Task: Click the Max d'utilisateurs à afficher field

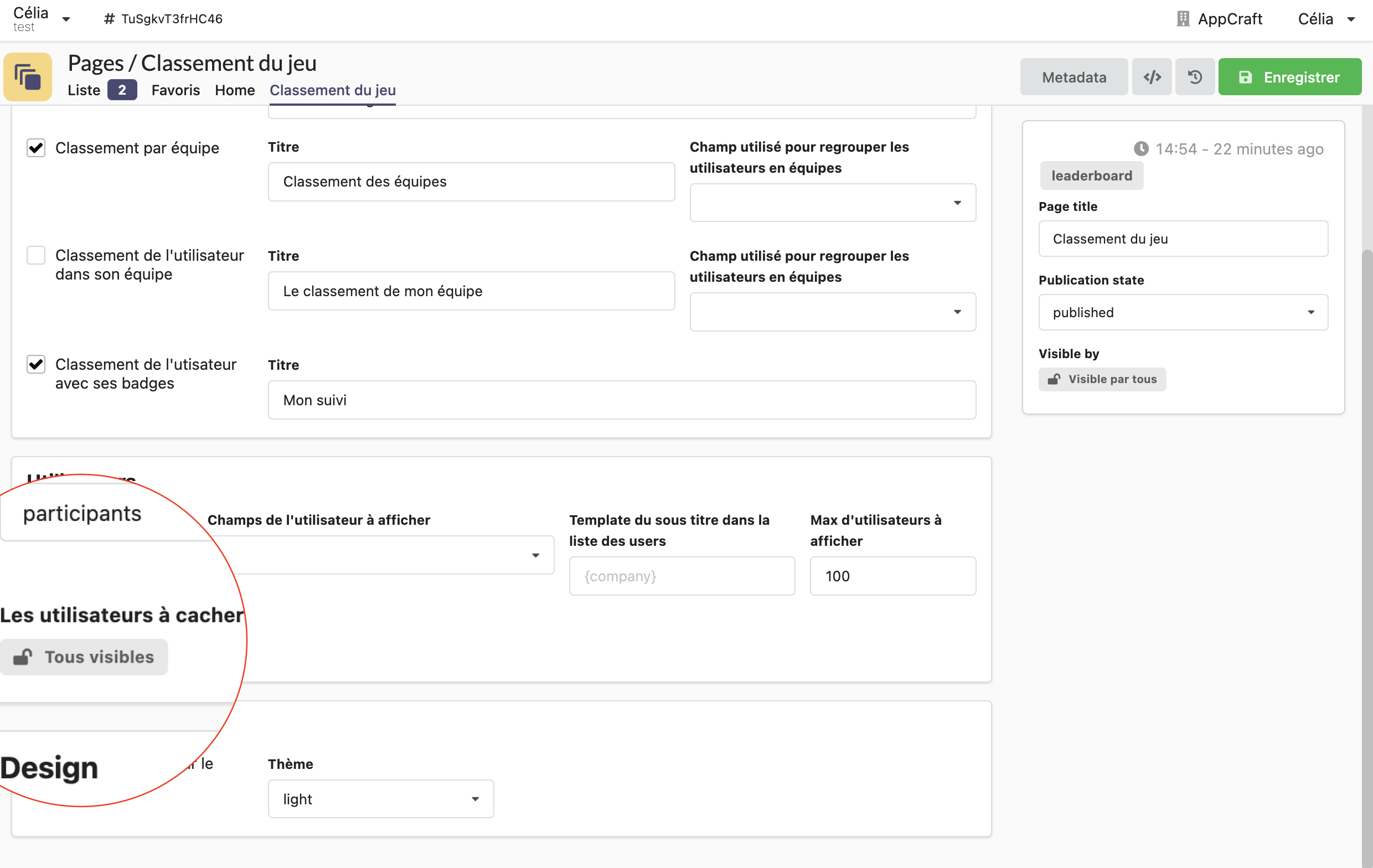Action: tap(892, 576)
